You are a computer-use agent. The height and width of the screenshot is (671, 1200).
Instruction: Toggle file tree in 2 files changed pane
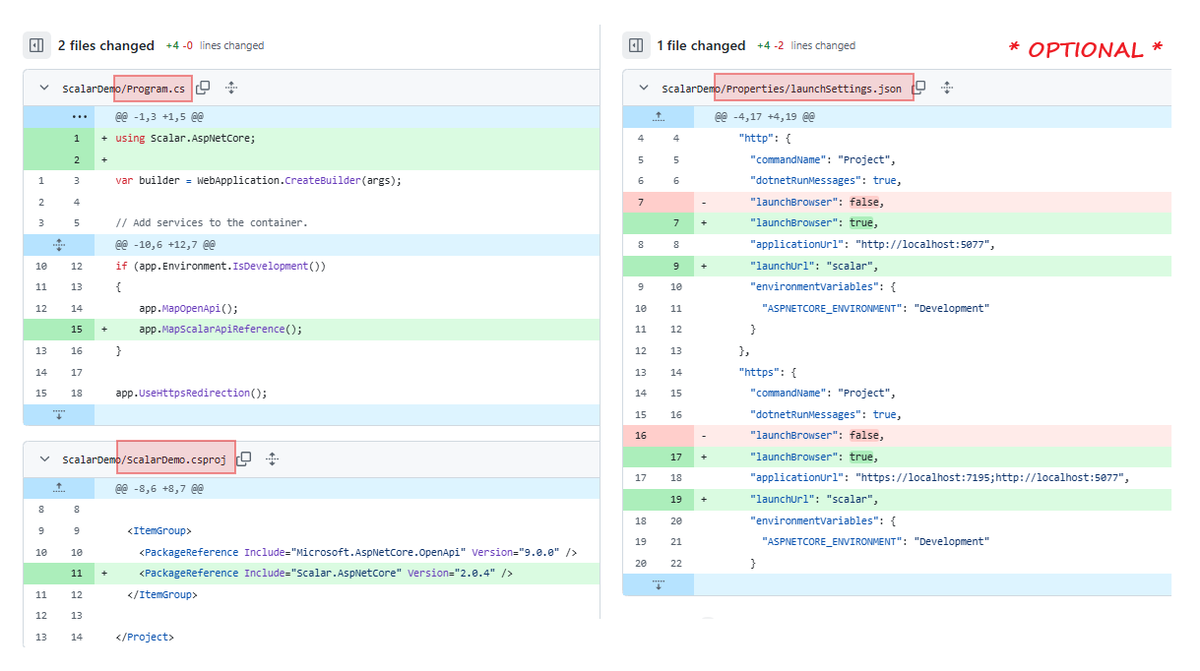tap(36, 45)
